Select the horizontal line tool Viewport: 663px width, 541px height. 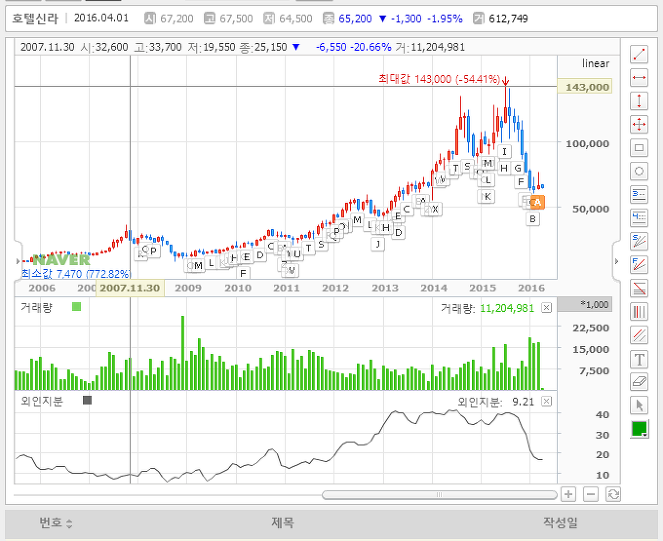[639, 78]
